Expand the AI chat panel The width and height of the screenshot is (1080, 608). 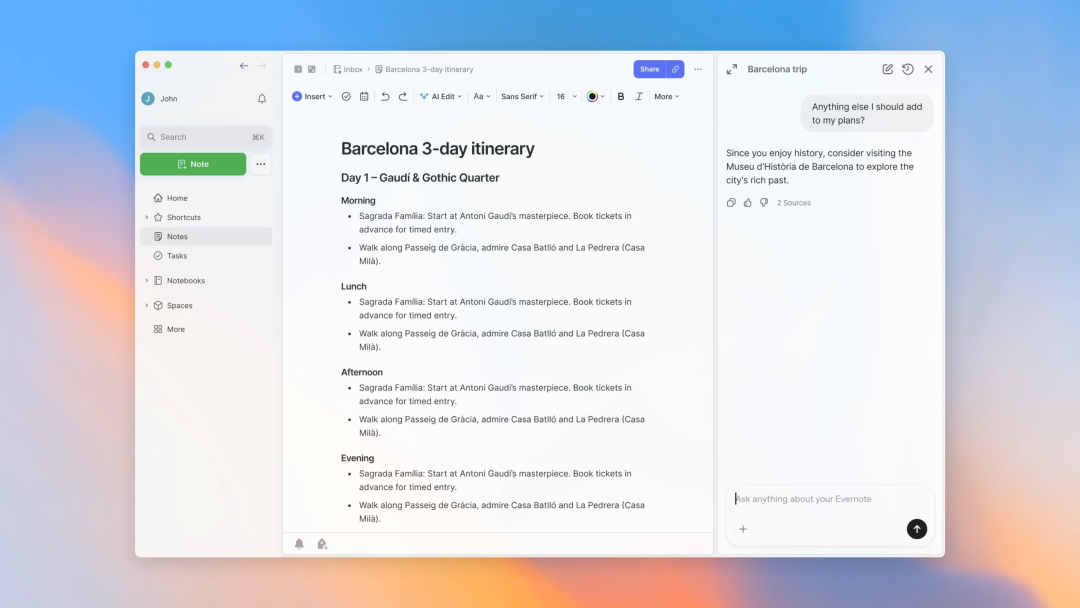click(732, 69)
